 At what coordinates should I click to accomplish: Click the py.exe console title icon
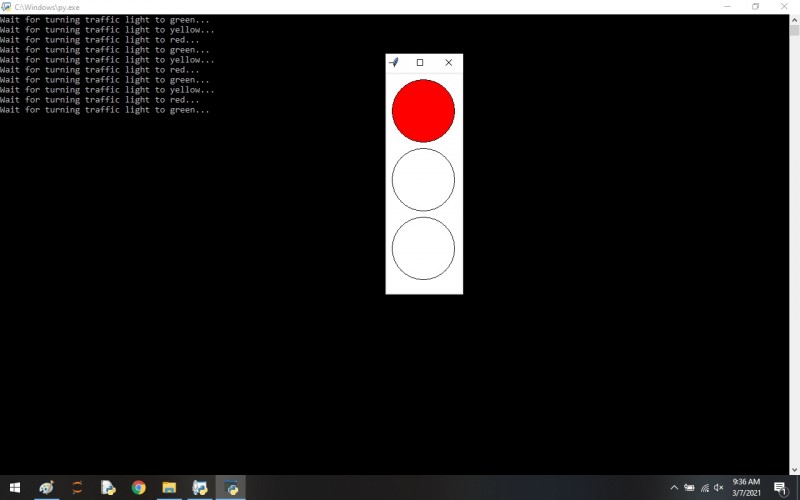tap(6, 7)
